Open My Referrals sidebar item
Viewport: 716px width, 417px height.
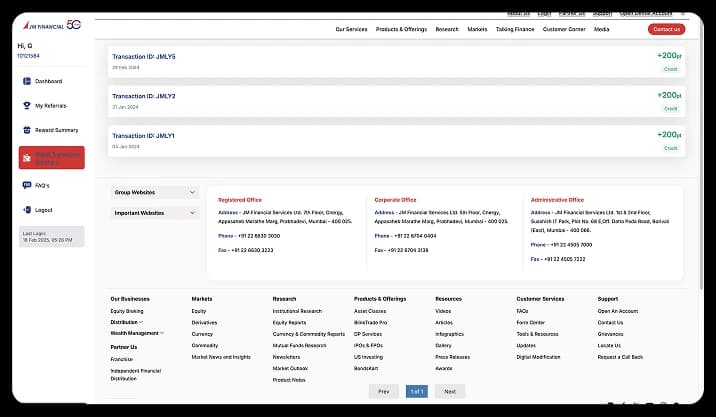52,106
